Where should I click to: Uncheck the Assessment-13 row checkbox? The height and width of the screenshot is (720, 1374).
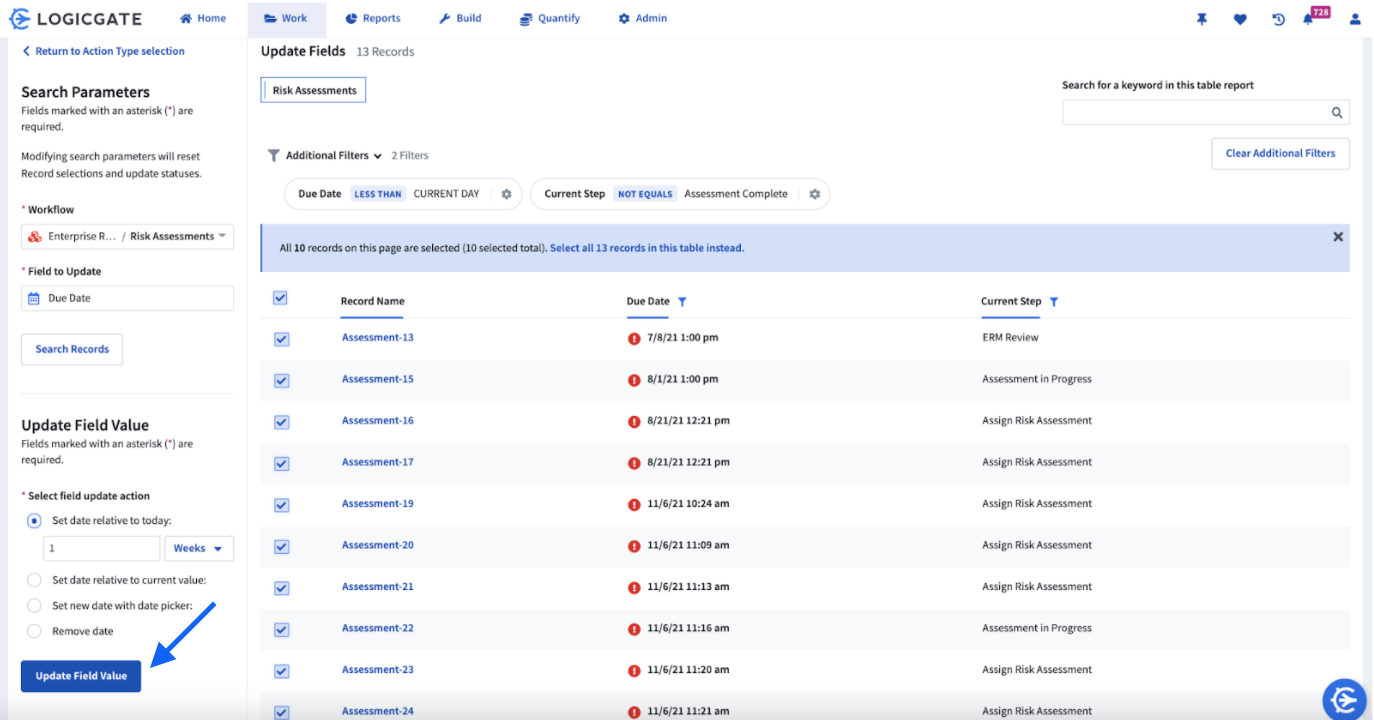pyautogui.click(x=281, y=339)
